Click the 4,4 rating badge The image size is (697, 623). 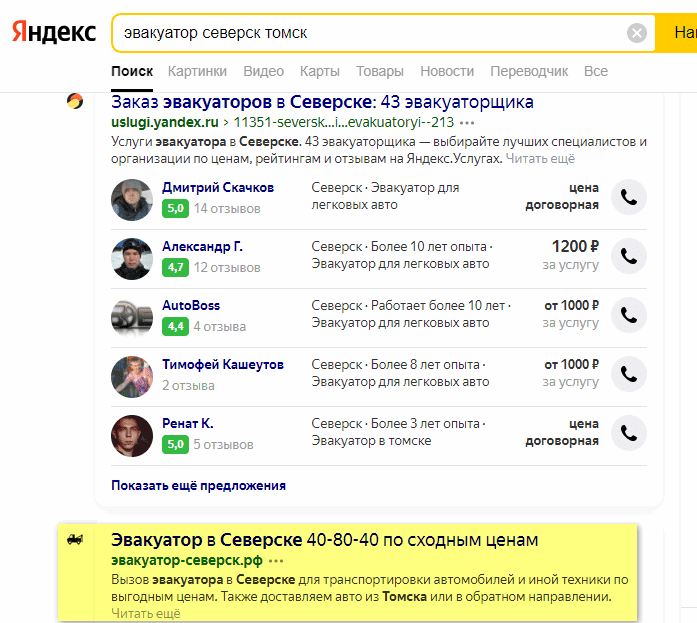pyautogui.click(x=176, y=327)
